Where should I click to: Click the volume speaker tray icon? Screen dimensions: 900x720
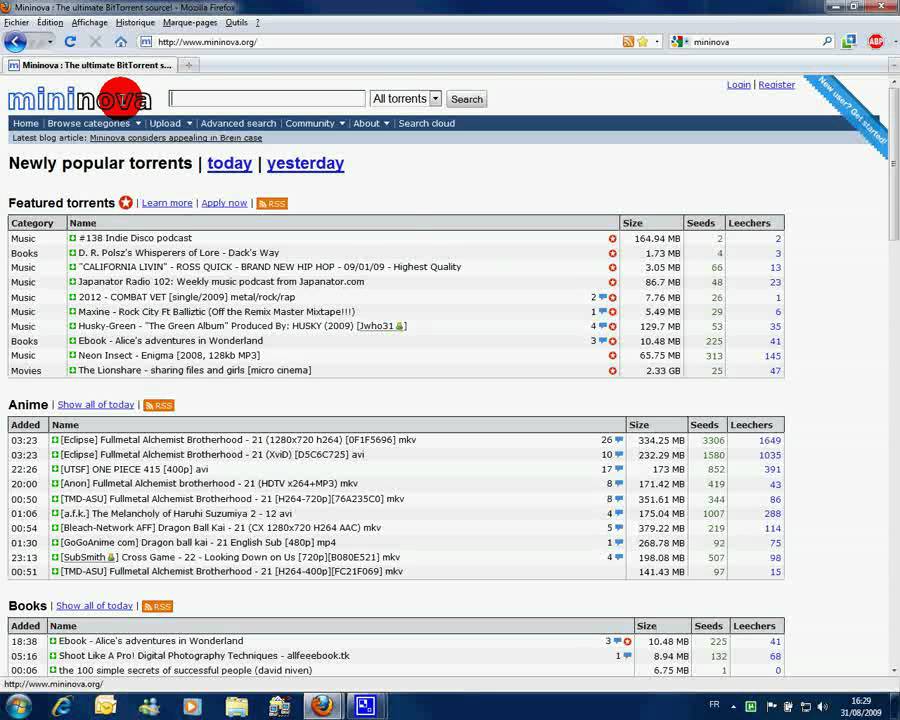[x=823, y=706]
